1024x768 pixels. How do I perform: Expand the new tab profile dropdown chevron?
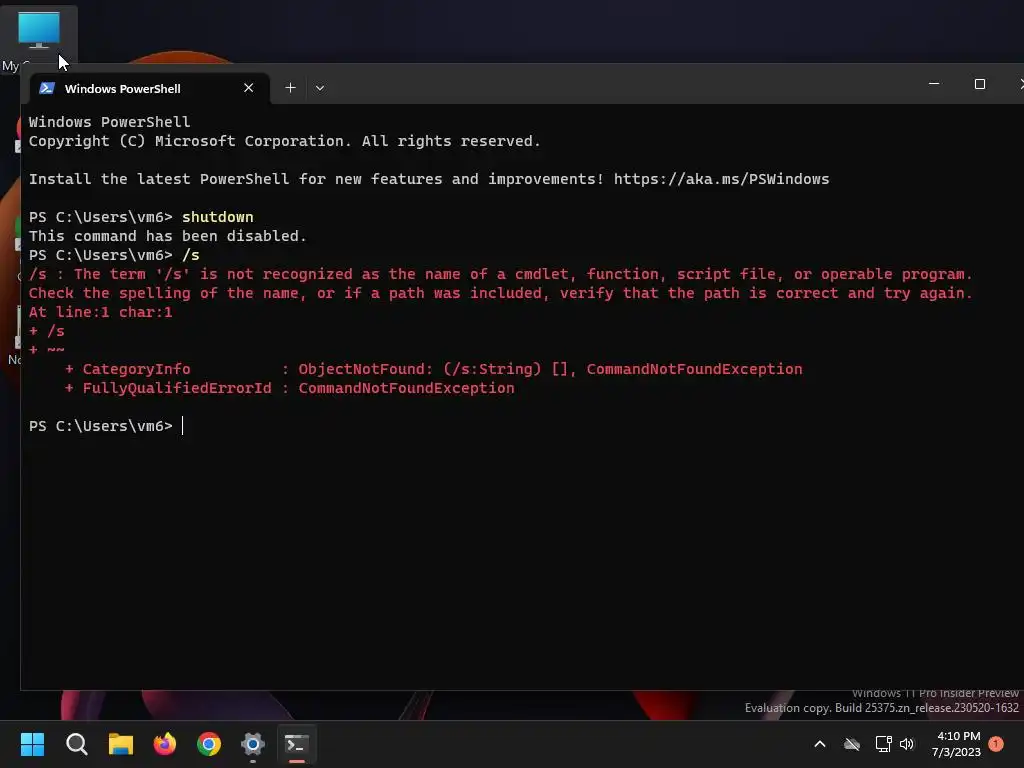(320, 88)
